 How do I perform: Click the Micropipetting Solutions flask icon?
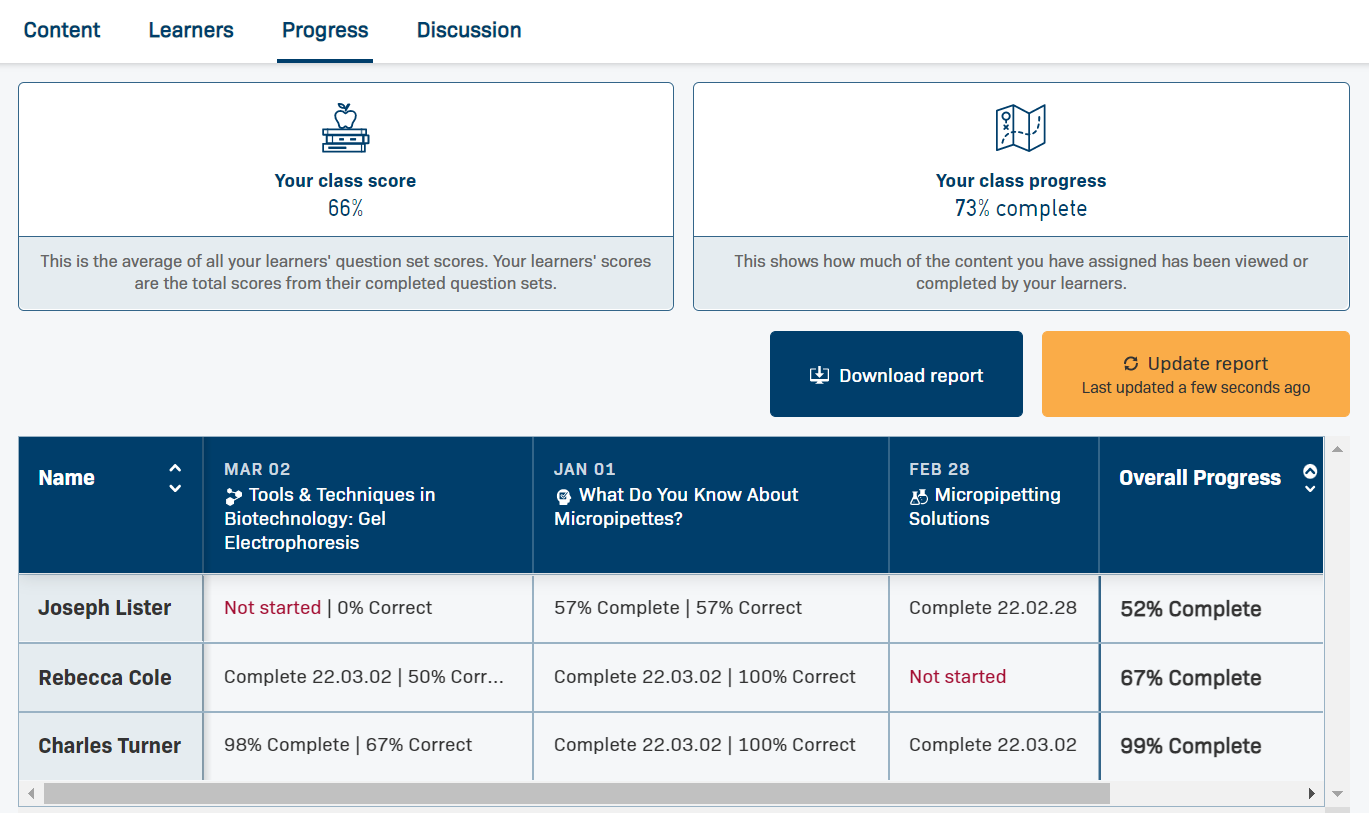[x=919, y=495]
